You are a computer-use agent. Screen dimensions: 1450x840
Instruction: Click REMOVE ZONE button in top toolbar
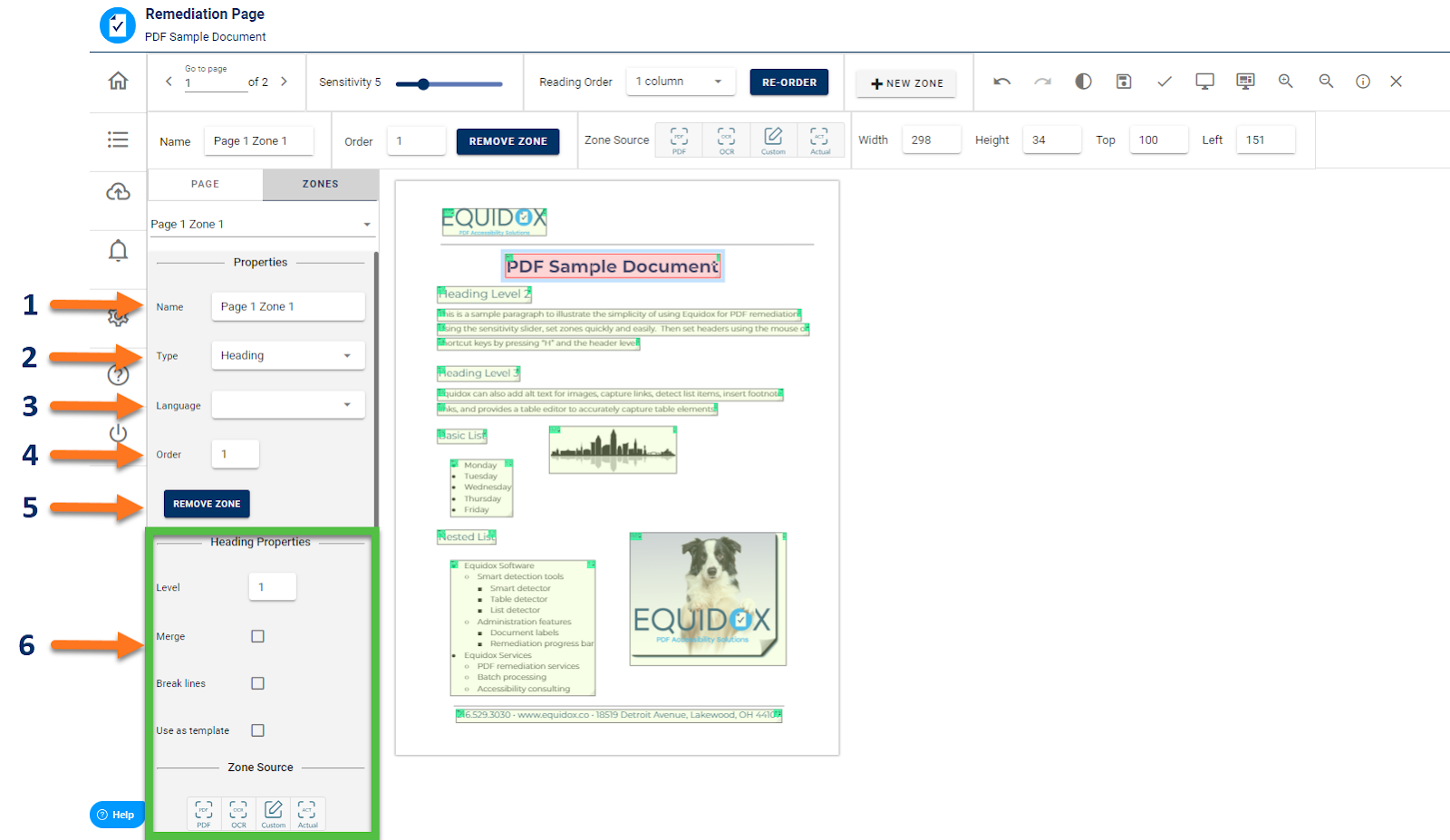[x=508, y=141]
